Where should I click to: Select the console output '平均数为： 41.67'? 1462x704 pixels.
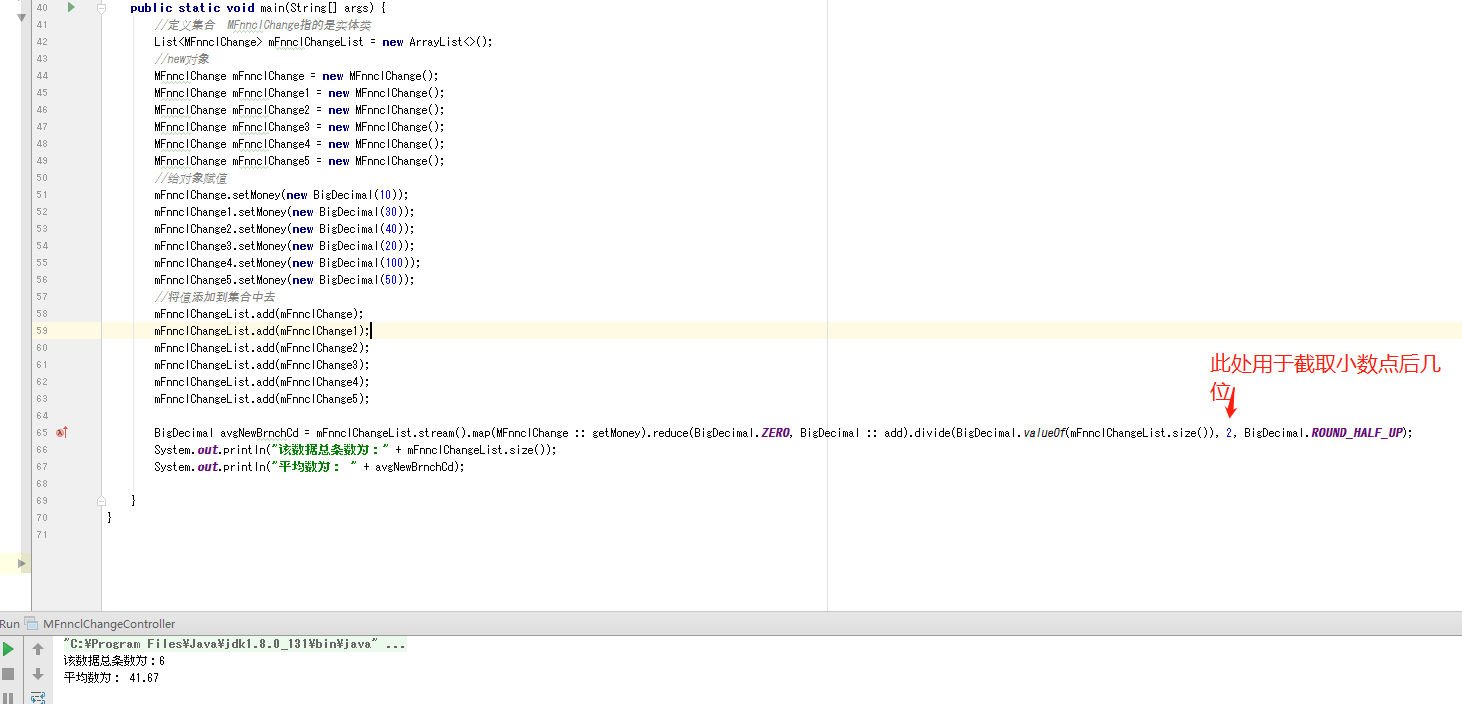111,678
